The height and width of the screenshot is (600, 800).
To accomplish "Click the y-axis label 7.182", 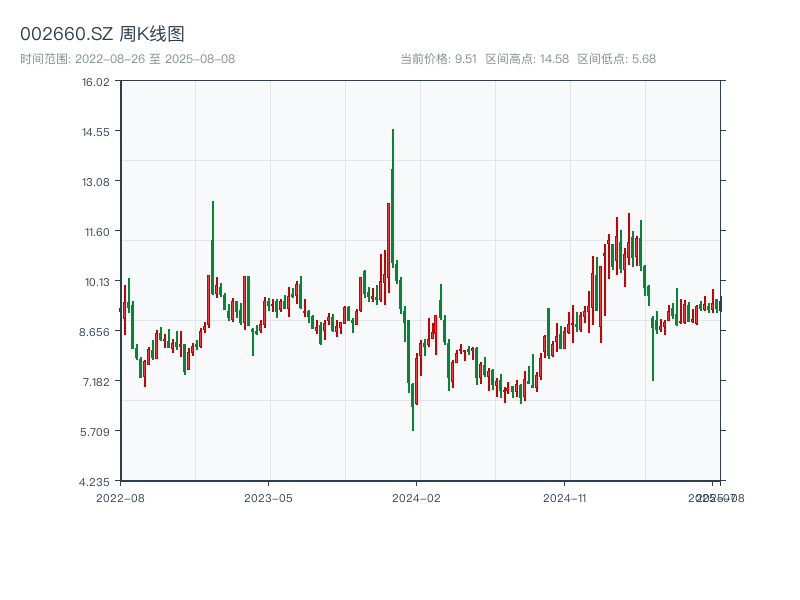I will 96,382.
